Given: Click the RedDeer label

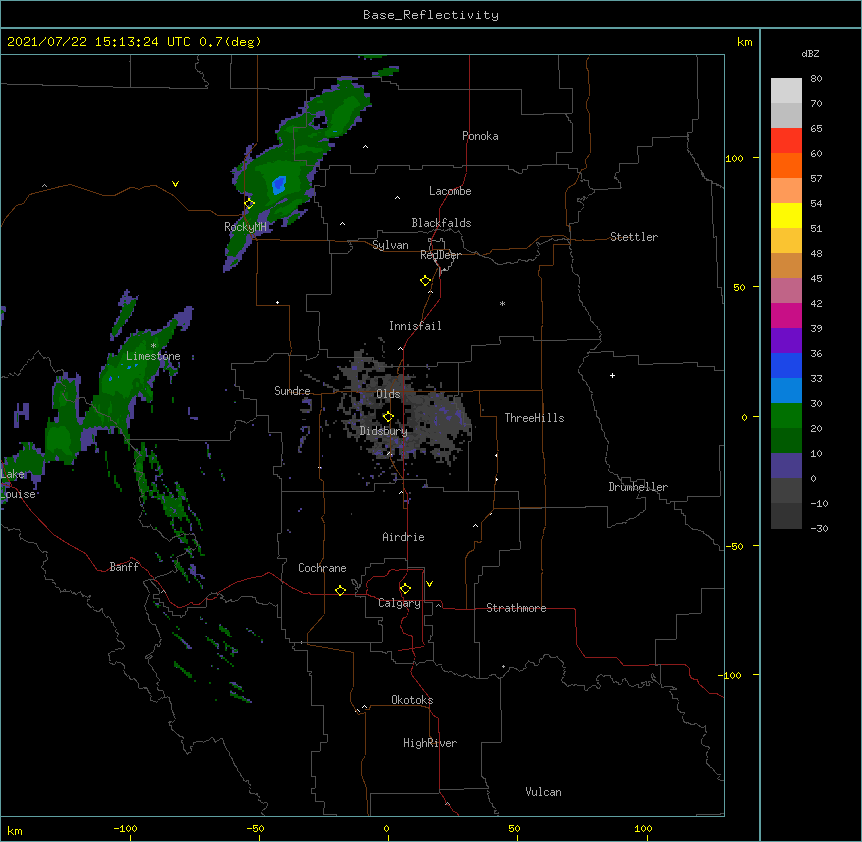Looking at the screenshot, I should point(440,255).
